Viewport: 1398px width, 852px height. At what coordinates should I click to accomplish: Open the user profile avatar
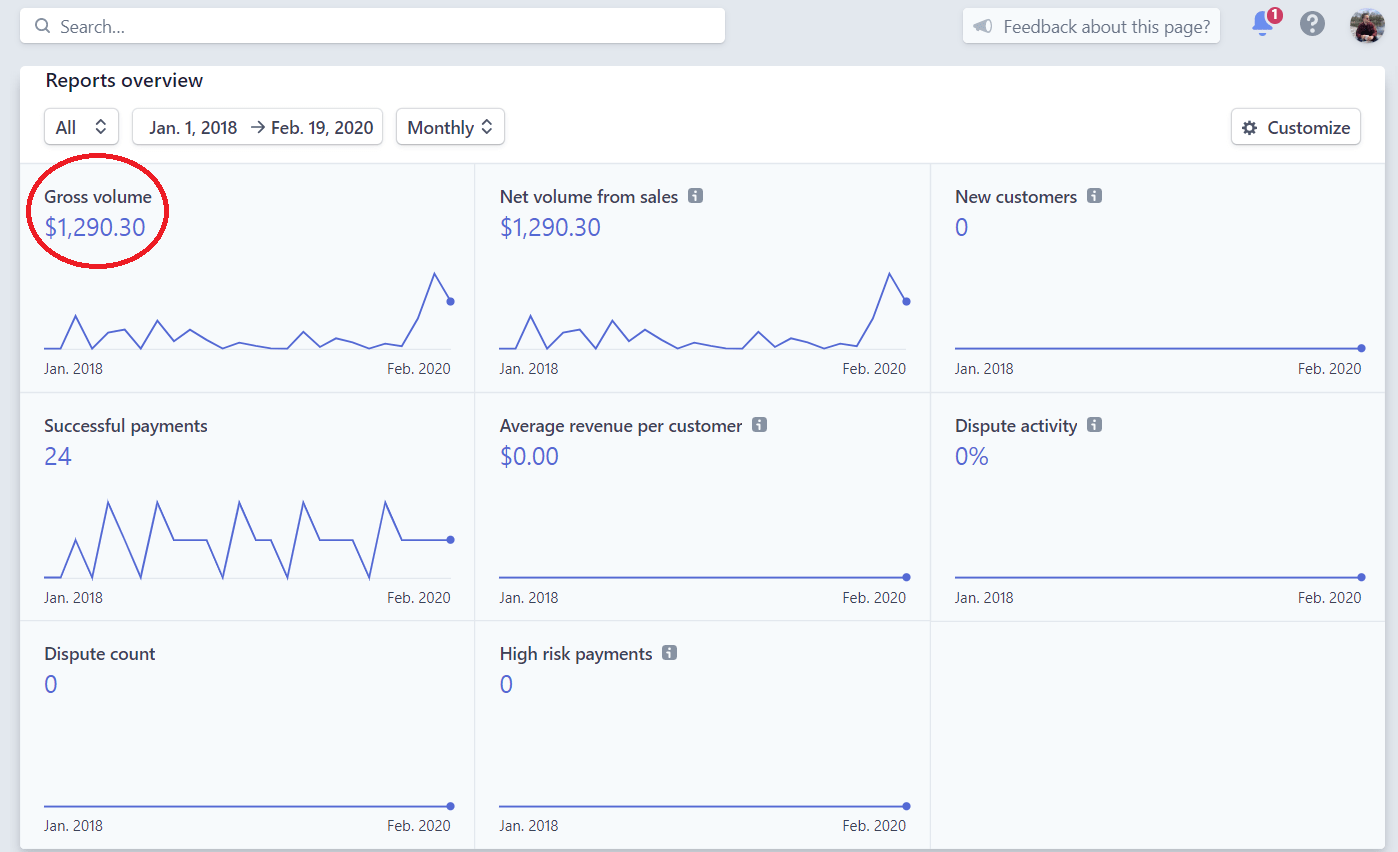pyautogui.click(x=1366, y=26)
